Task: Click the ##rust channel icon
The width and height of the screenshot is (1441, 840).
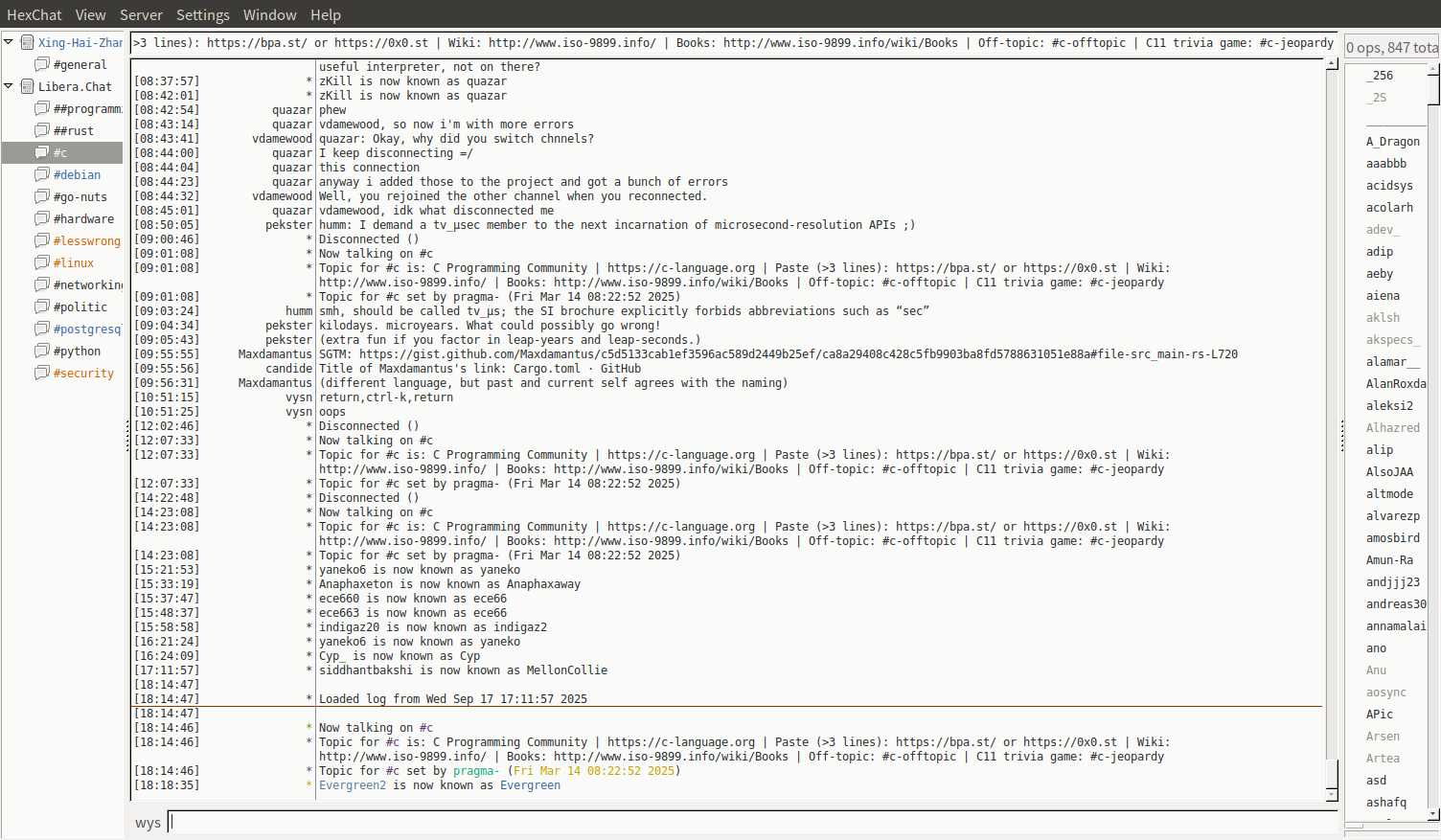Action: click(42, 130)
